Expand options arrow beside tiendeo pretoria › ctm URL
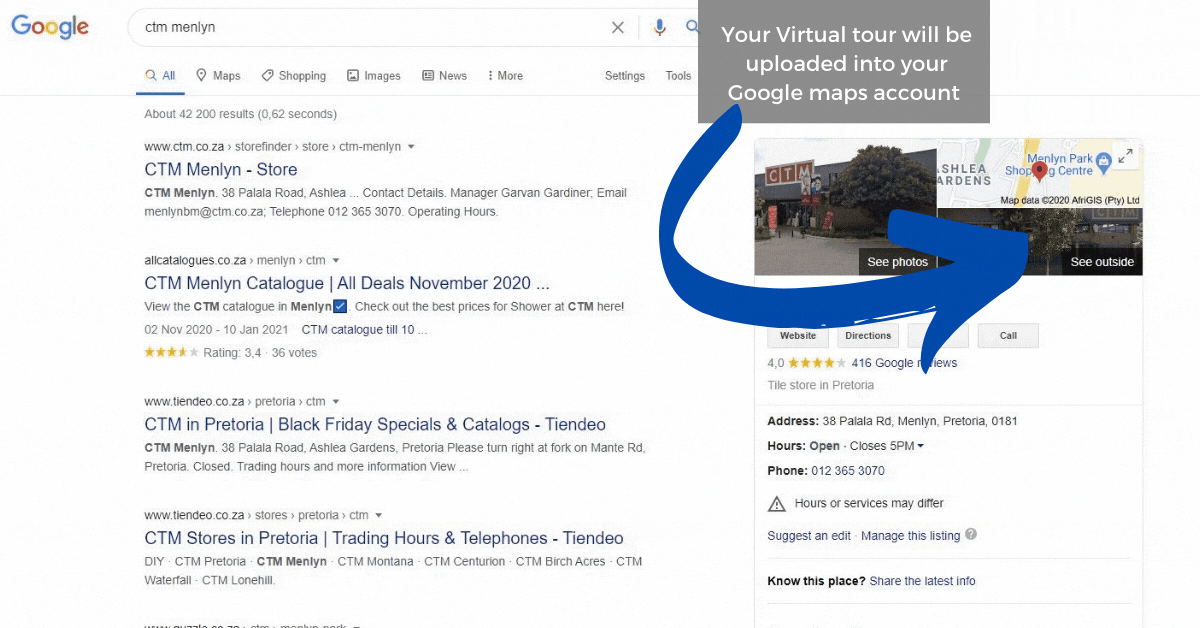 tap(336, 402)
